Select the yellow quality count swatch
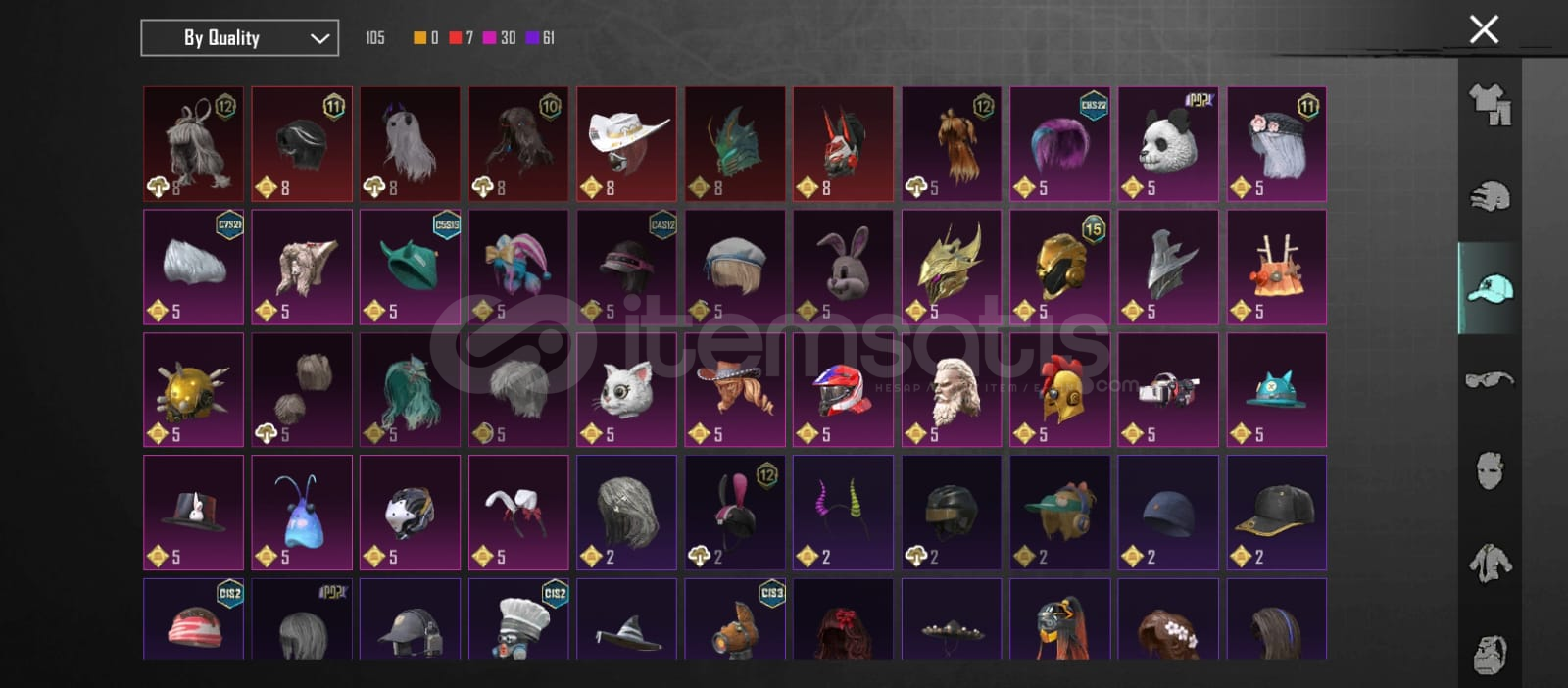Image resolution: width=1568 pixels, height=688 pixels. [419, 38]
